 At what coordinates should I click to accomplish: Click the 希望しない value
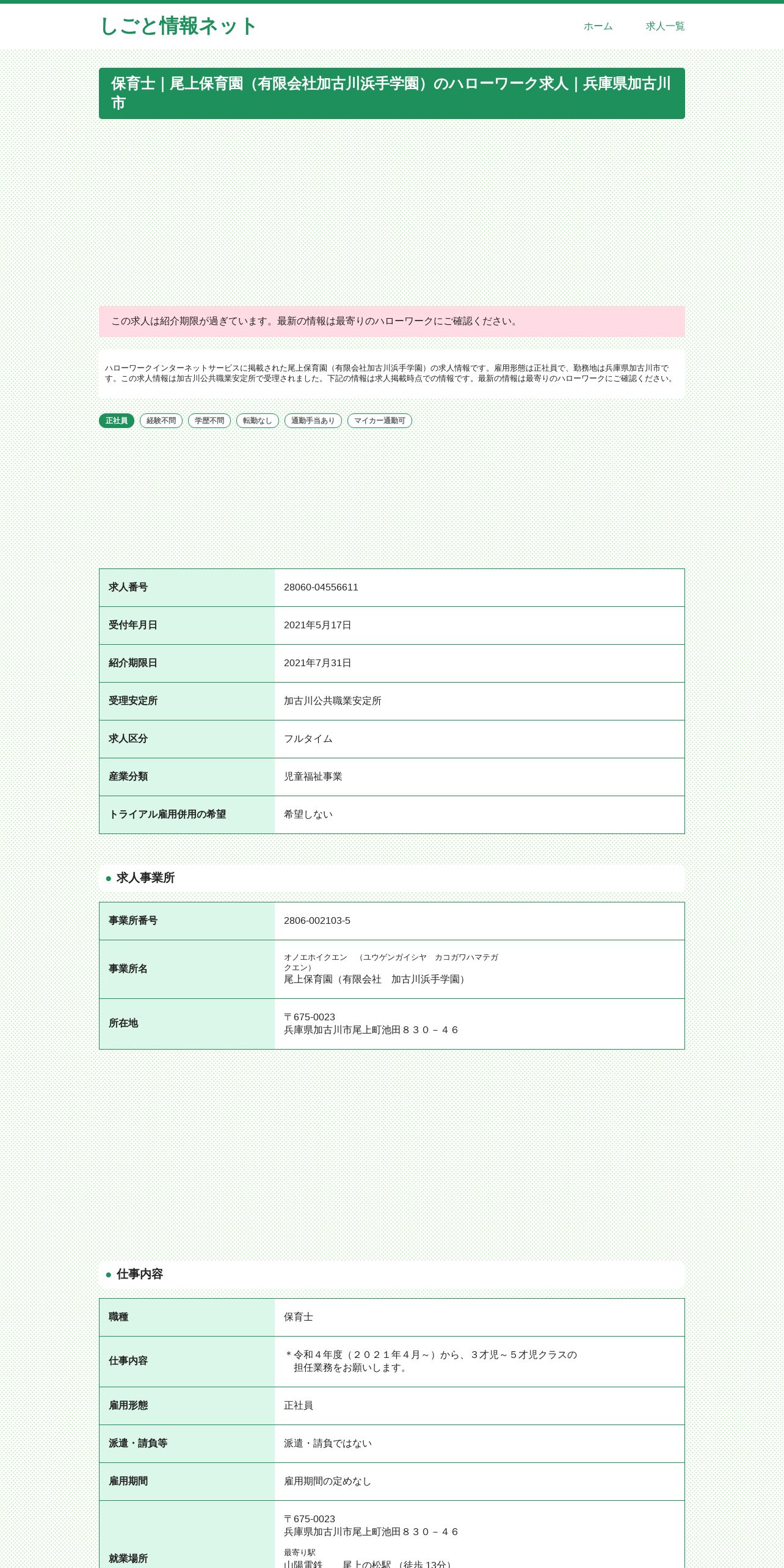point(308,815)
